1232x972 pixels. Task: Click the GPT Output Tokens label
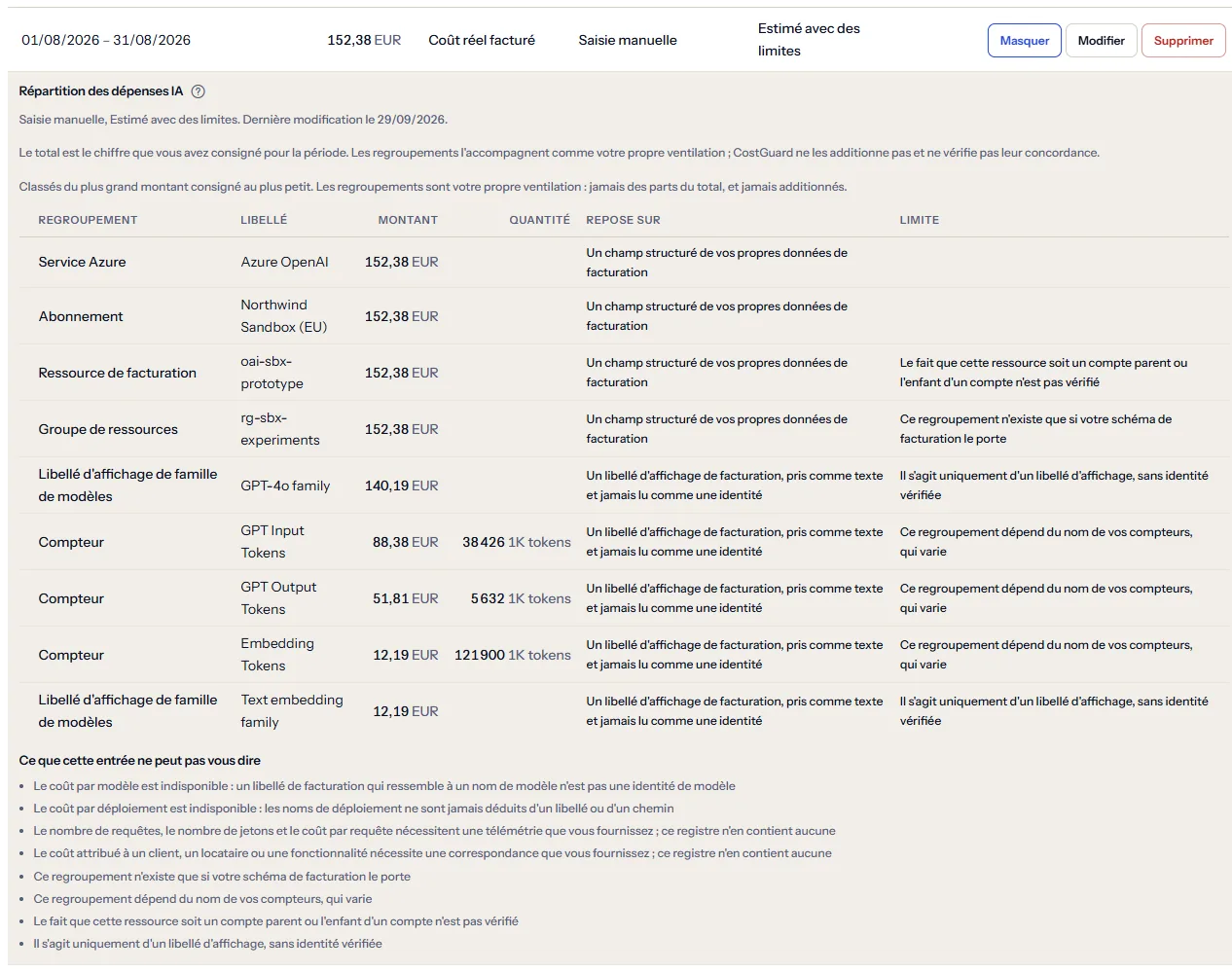coord(278,598)
